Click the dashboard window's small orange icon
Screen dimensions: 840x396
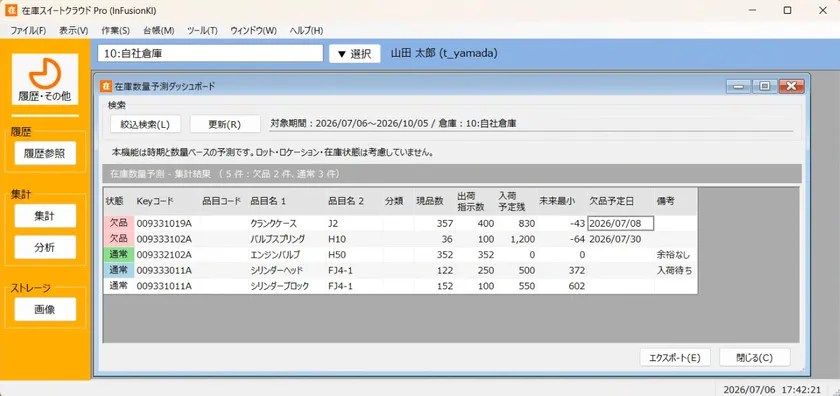(106, 86)
